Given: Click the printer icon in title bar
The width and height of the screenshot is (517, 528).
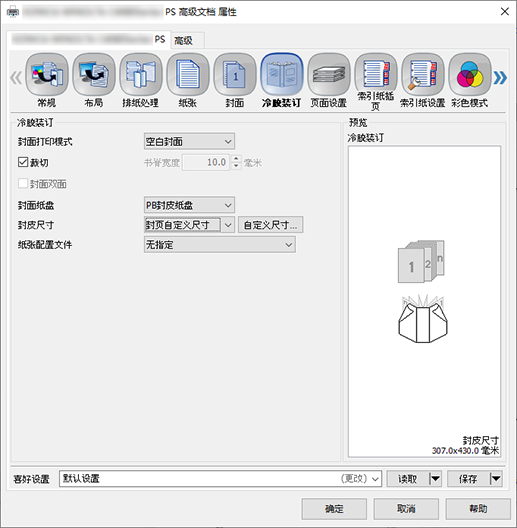Looking at the screenshot, I should pyautogui.click(x=13, y=12).
